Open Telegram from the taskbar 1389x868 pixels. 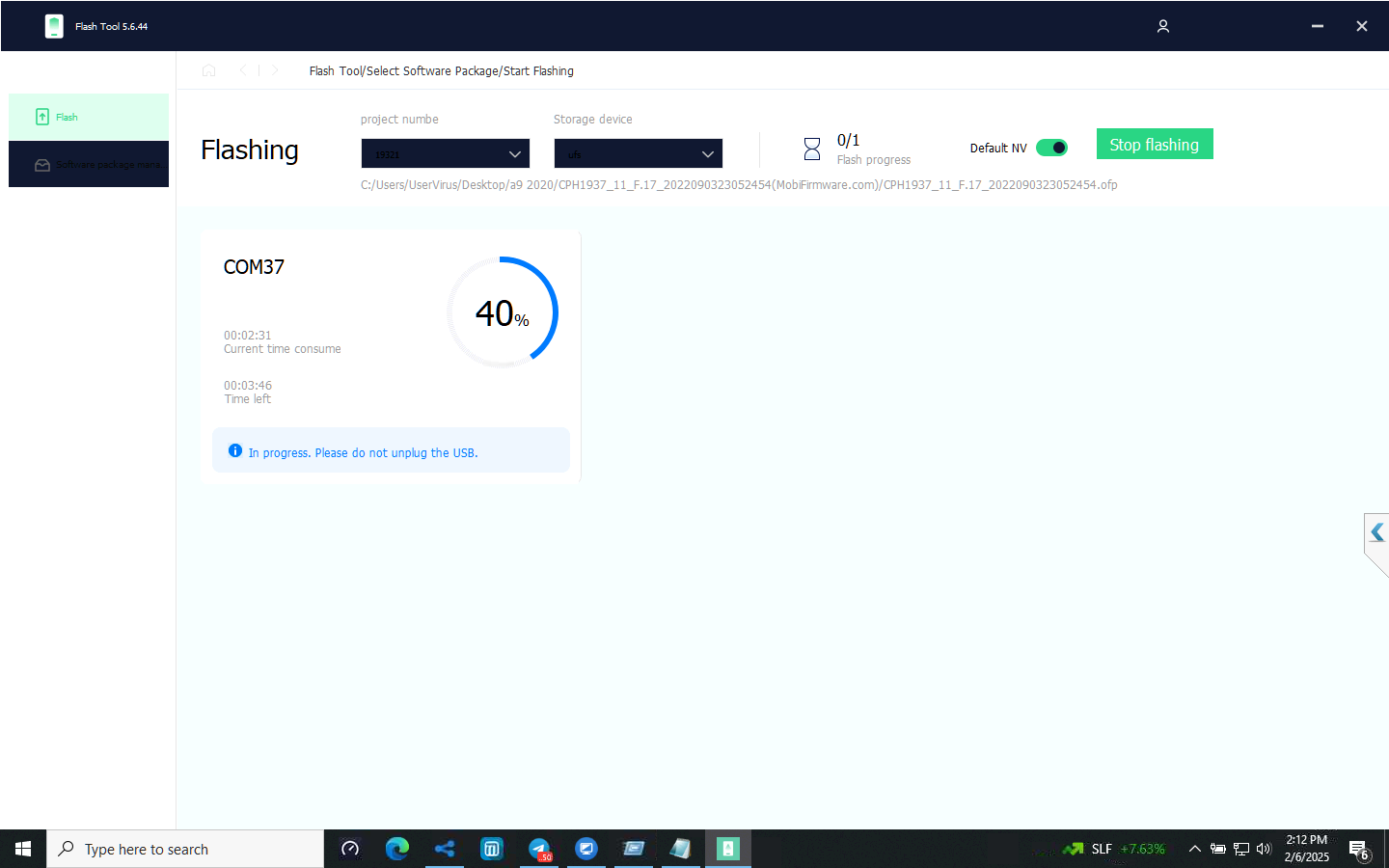pyautogui.click(x=539, y=849)
